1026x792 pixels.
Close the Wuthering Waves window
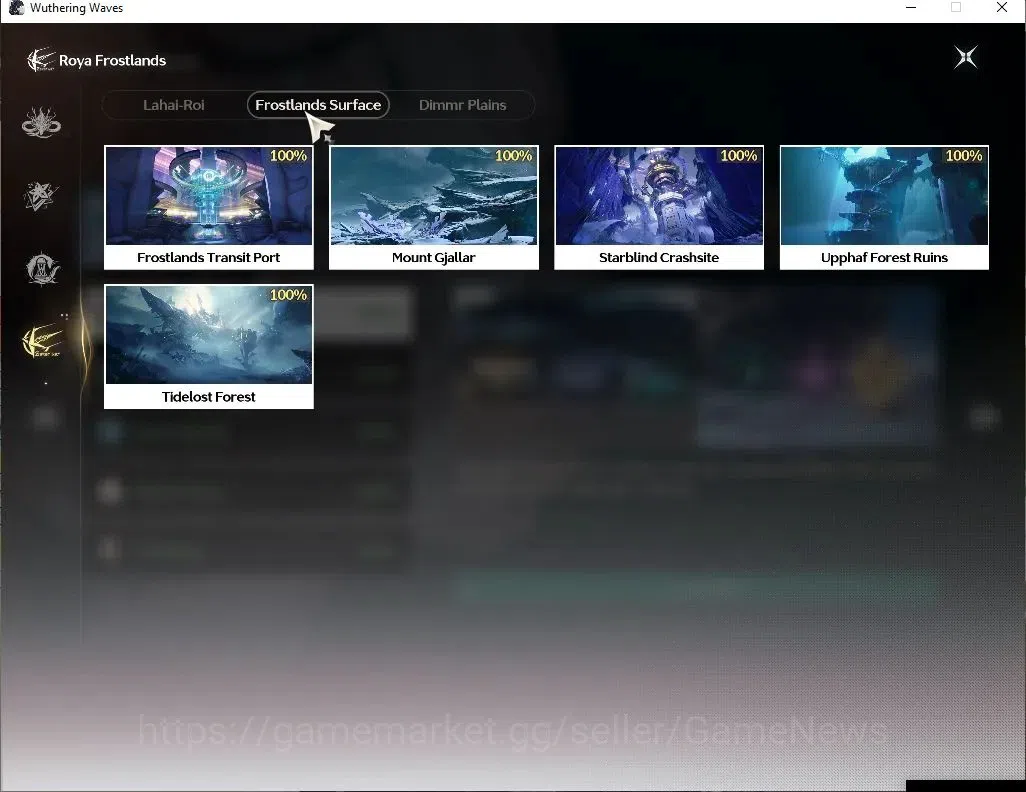click(x=1002, y=7)
